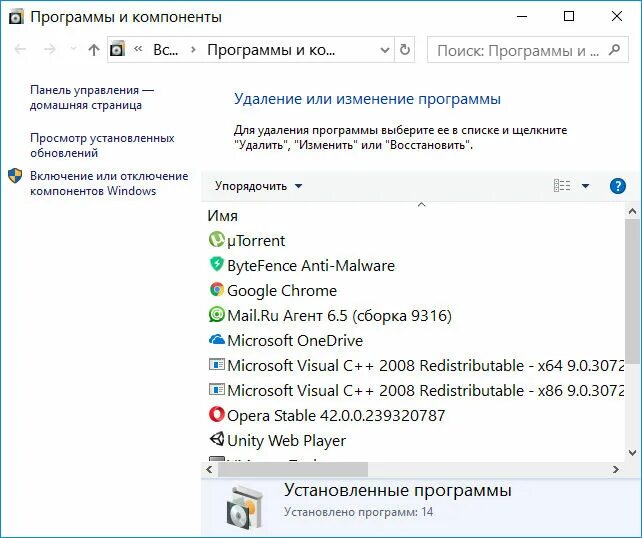Screen dimensions: 642x538
Task: Select Visual C++ 2008 Redistributable x64 entry
Action: 425,366
